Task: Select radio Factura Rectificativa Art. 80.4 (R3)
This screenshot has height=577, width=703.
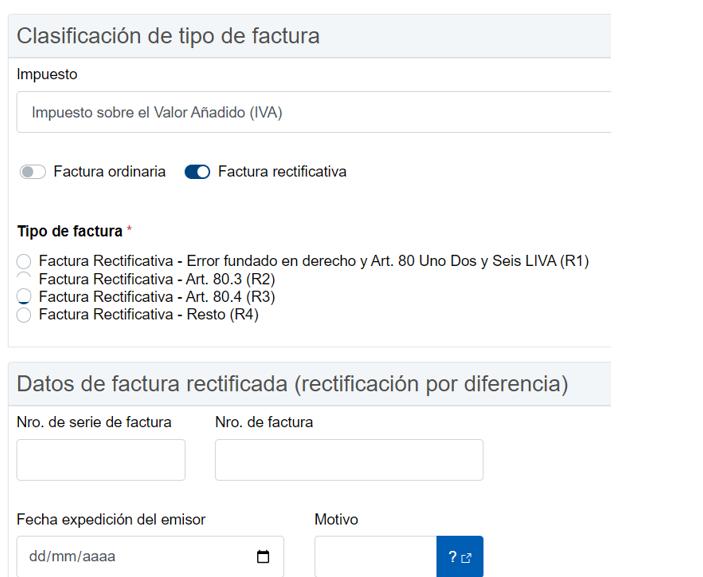Action: click(24, 297)
